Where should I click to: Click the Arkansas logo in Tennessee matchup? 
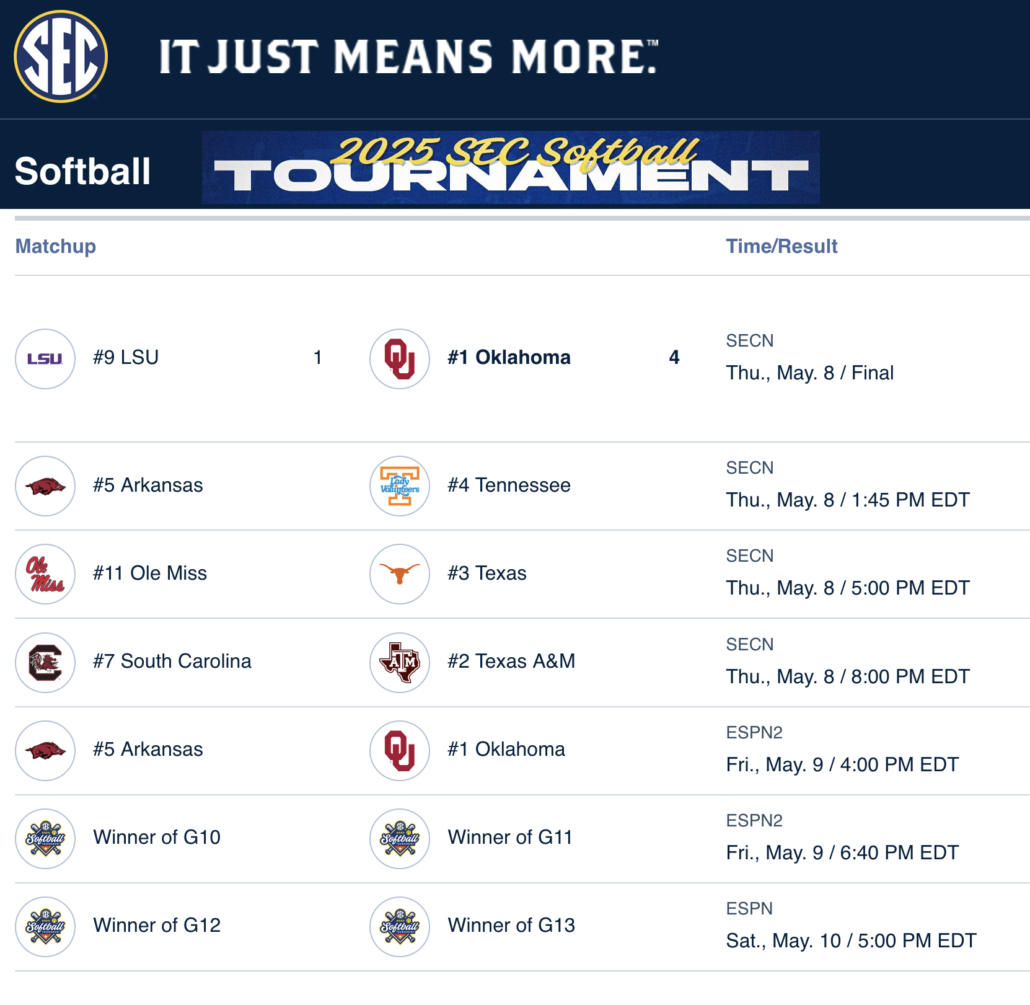(x=45, y=486)
